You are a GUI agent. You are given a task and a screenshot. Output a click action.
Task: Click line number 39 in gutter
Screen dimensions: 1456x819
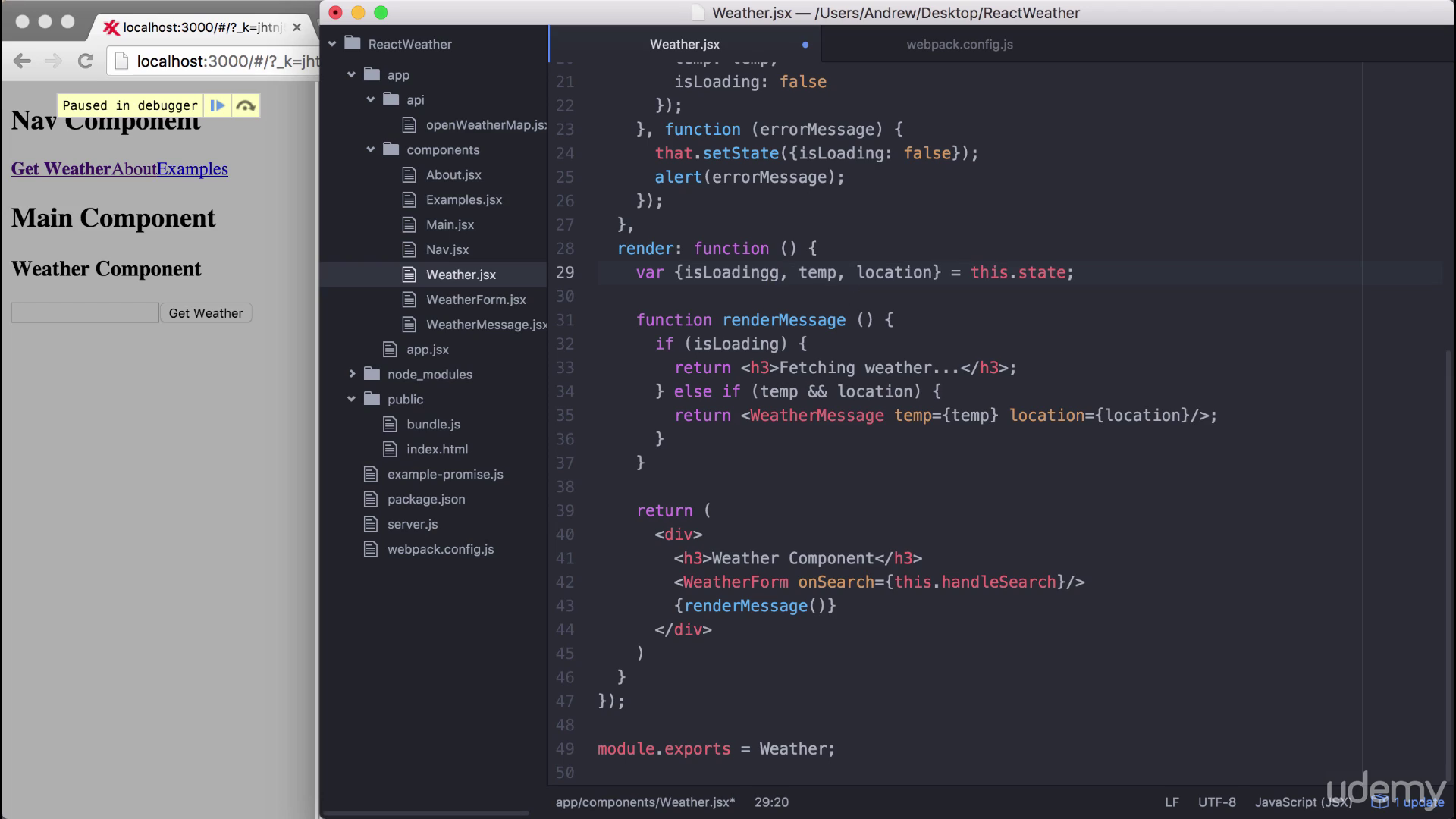pos(565,511)
